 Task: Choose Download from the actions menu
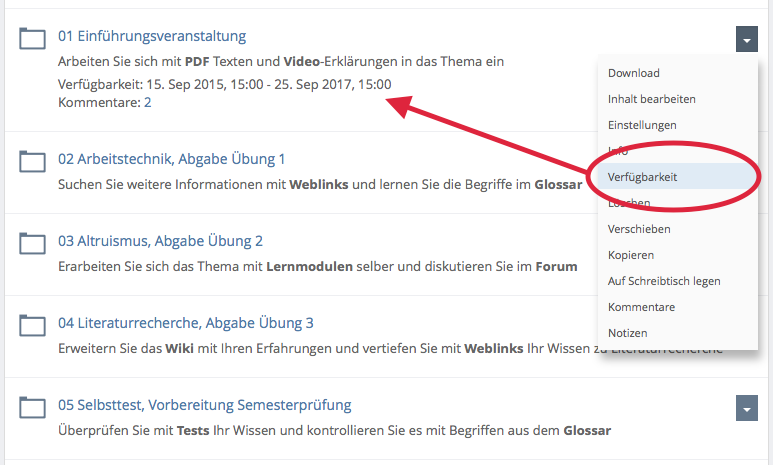click(633, 73)
